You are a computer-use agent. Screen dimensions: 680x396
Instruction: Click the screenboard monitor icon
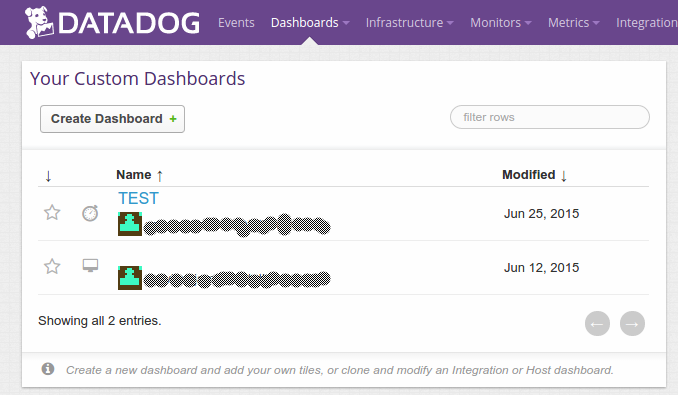pyautogui.click(x=90, y=265)
